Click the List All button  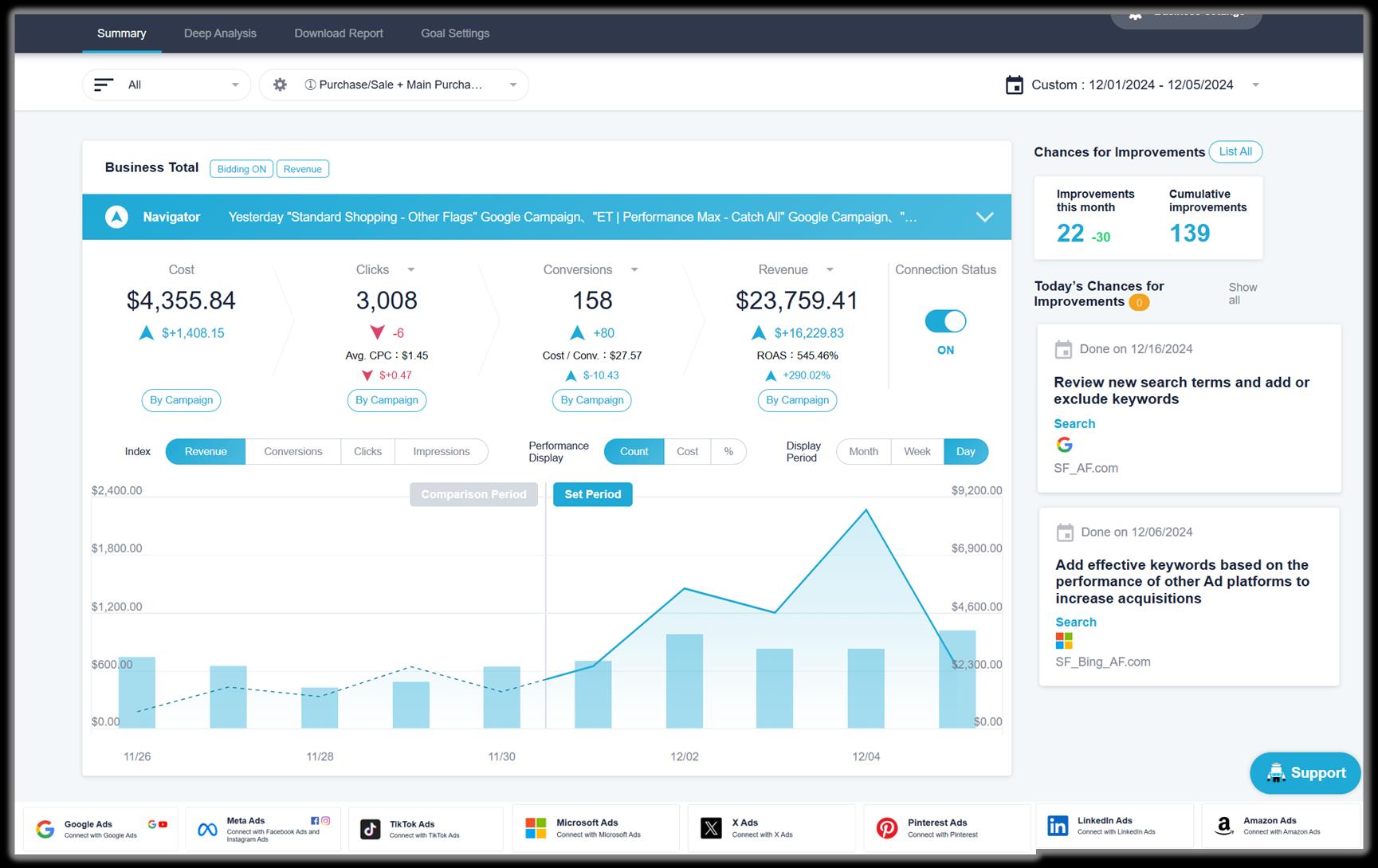1235,151
